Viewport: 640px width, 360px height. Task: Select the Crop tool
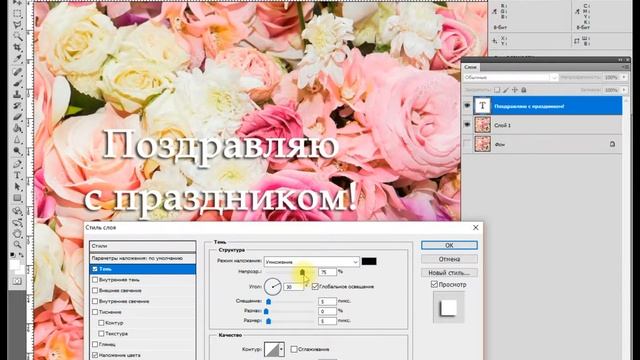tap(17, 48)
